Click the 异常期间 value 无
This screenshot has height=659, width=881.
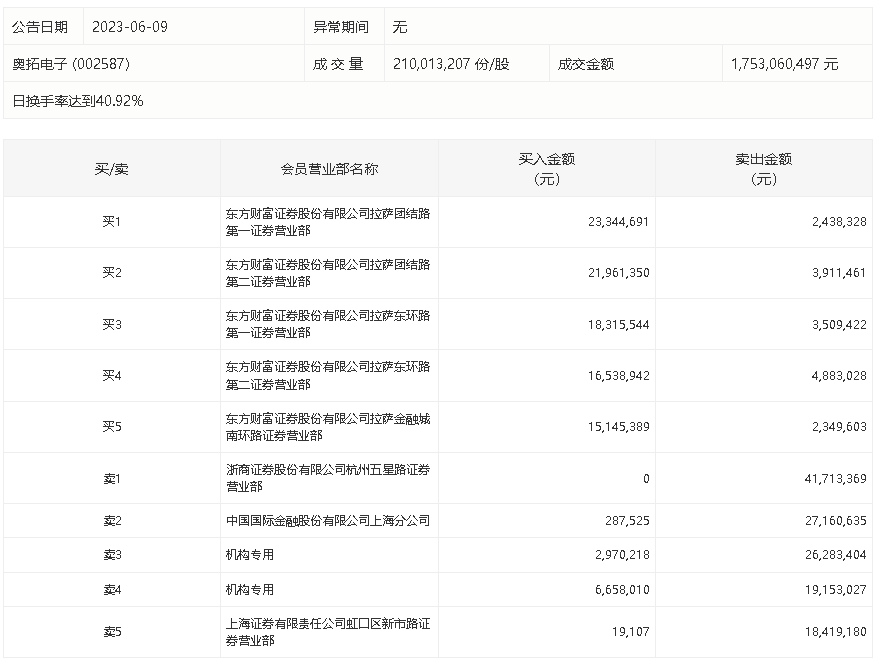[399, 27]
